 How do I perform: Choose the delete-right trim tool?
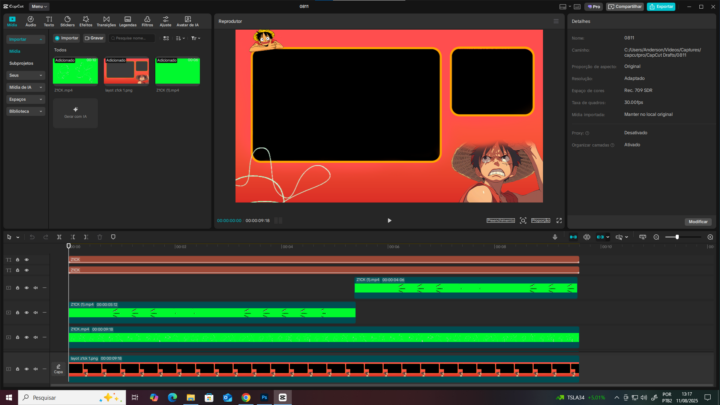[x=86, y=237]
